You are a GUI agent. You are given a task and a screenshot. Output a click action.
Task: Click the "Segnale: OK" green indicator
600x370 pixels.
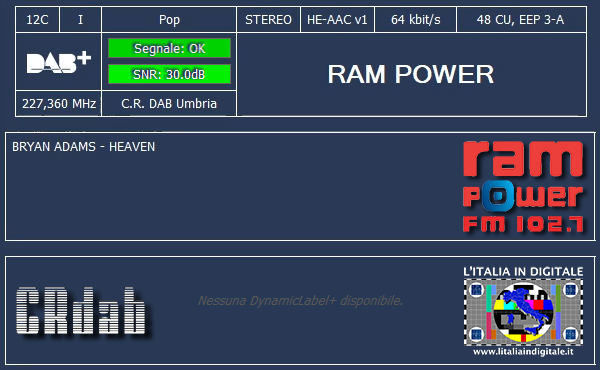coord(169,49)
